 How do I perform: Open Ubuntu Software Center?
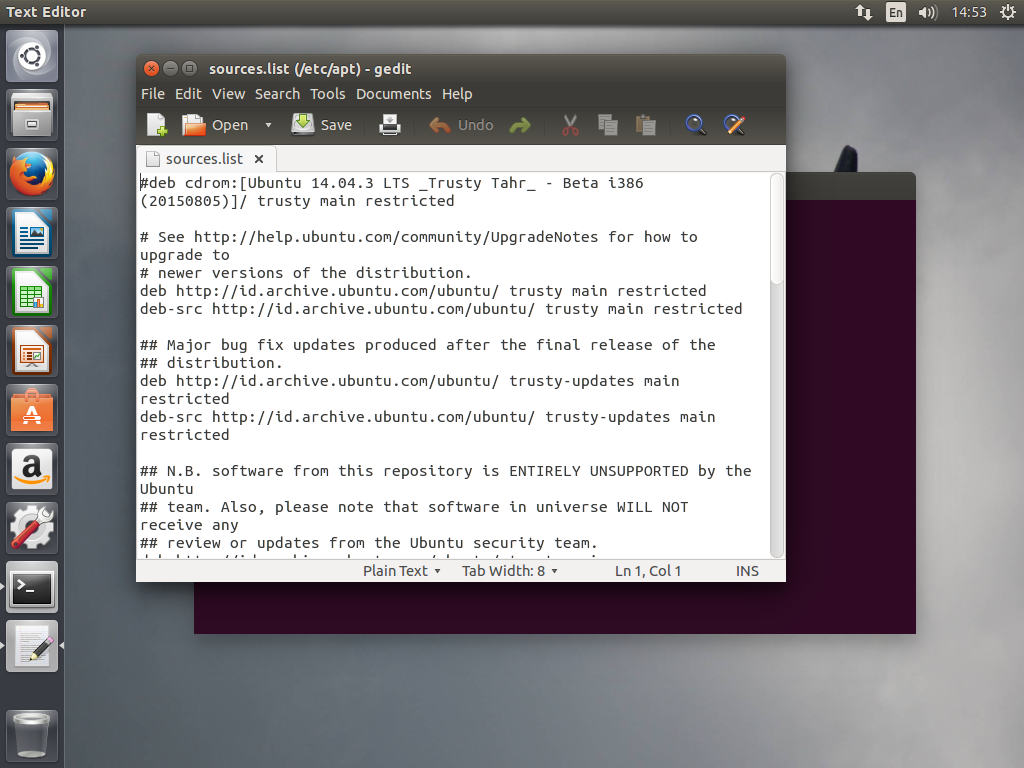(32, 410)
